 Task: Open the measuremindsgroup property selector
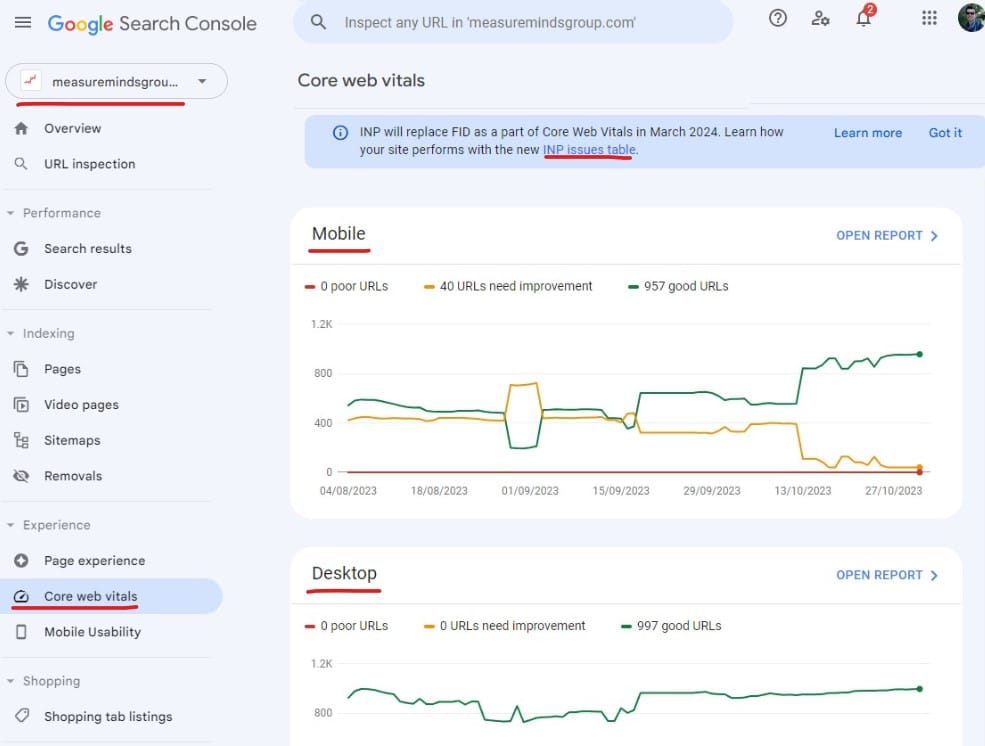click(115, 81)
